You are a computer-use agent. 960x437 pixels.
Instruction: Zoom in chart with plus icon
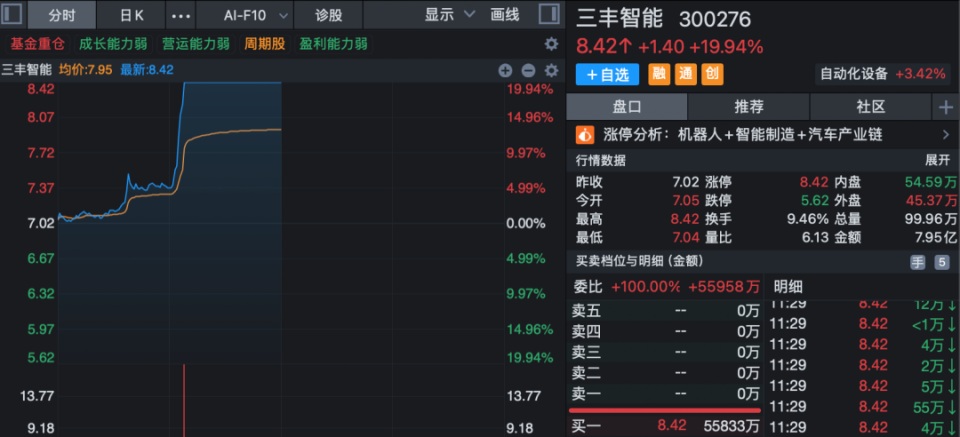505,70
